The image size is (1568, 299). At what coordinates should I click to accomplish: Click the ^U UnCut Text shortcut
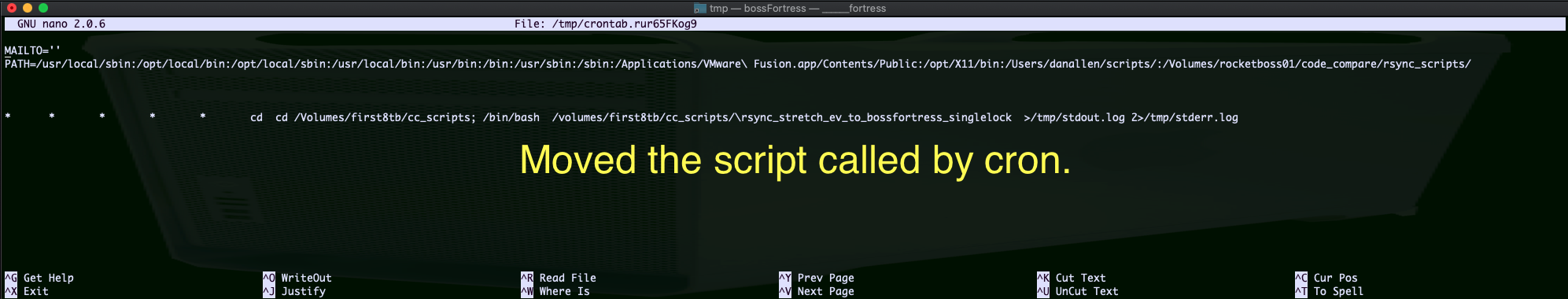(1078, 291)
